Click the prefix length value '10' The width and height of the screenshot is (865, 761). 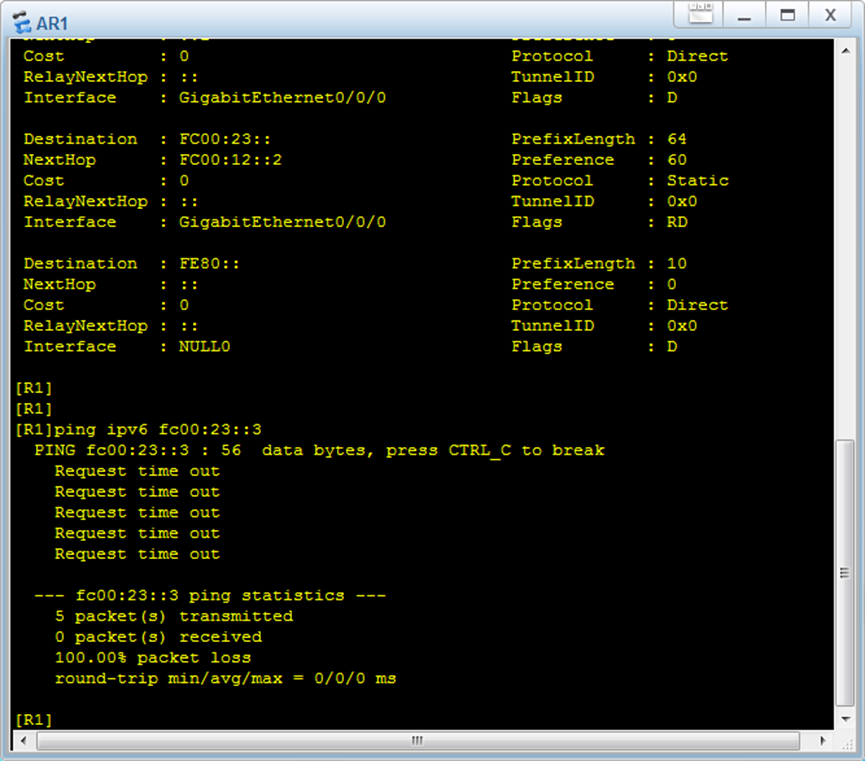click(677, 263)
